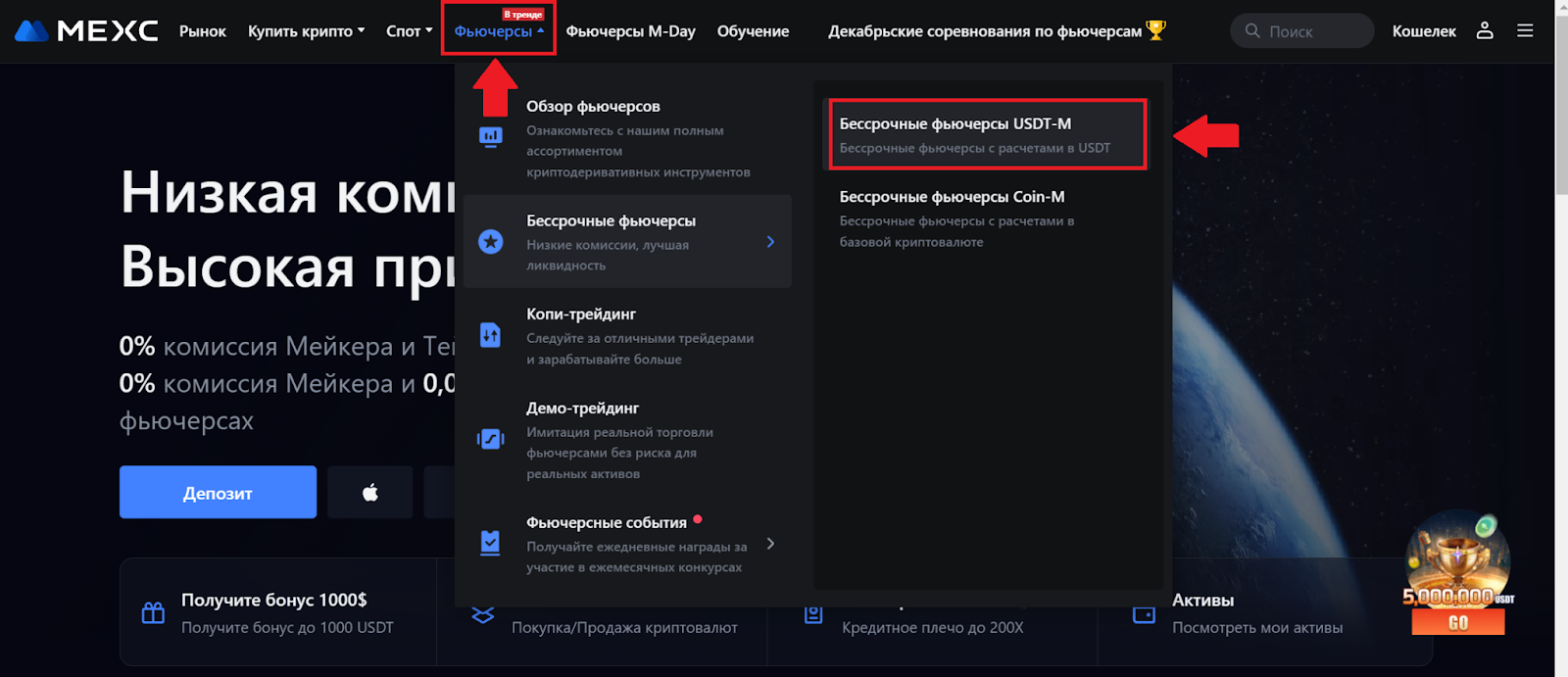The height and width of the screenshot is (677, 1568).
Task: Click the Futures overview chart icon
Action: pyautogui.click(x=490, y=136)
